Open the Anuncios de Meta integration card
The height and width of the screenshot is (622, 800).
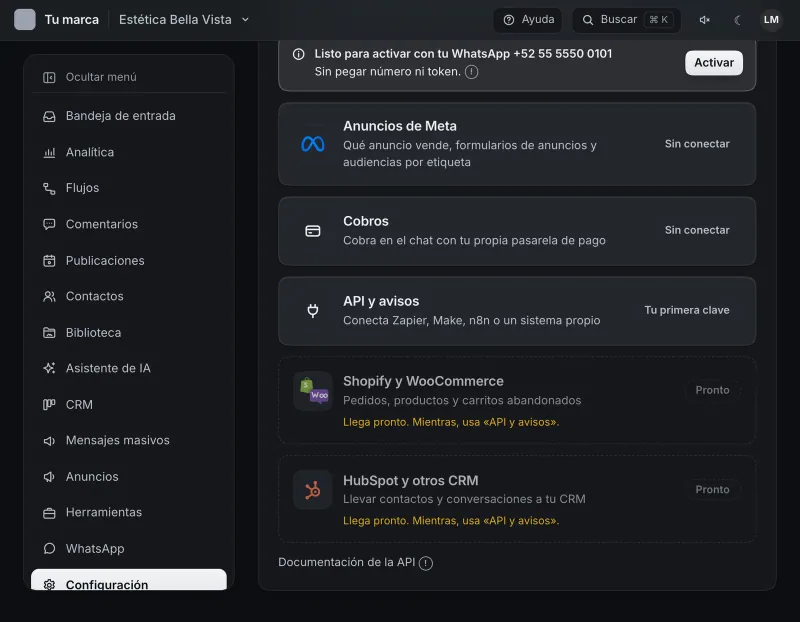tap(517, 144)
